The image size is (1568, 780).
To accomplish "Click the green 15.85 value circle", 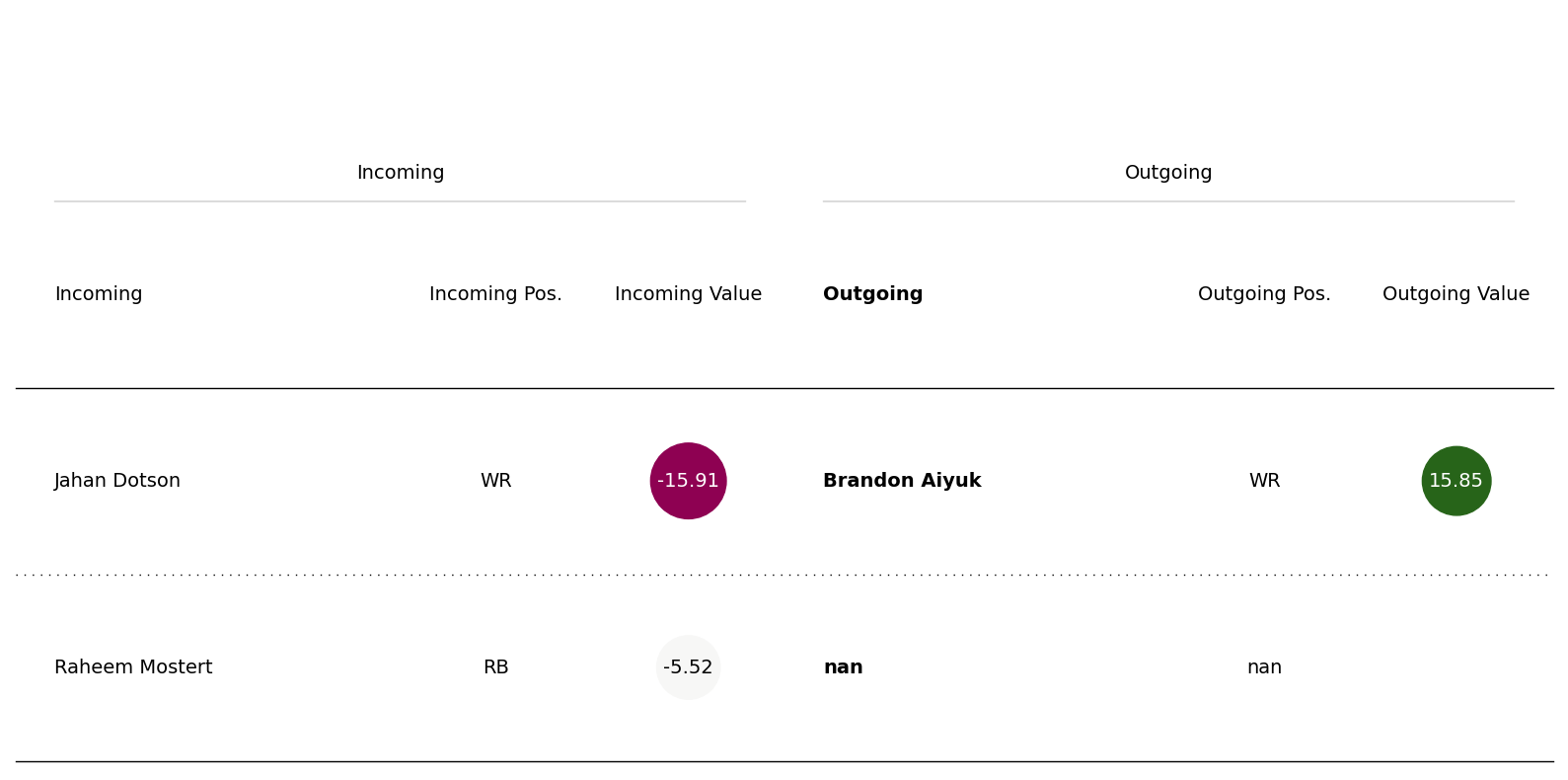I will [x=1456, y=481].
